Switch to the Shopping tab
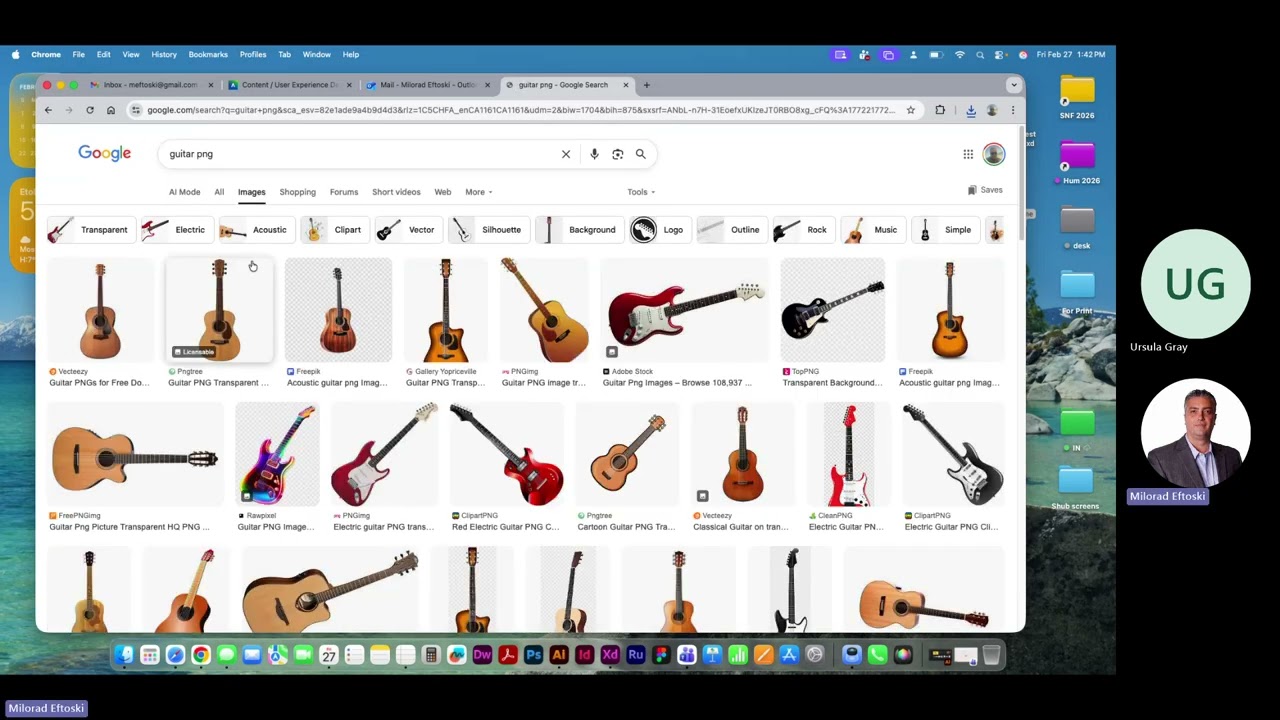1280x720 pixels. click(297, 192)
